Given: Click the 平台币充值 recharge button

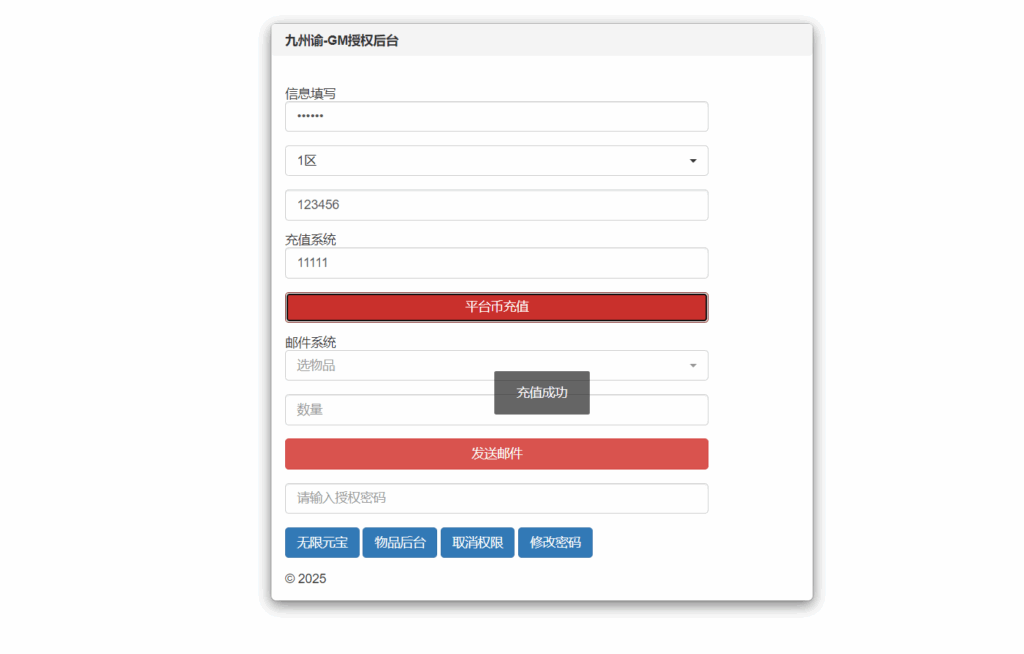Looking at the screenshot, I should tap(496, 307).
